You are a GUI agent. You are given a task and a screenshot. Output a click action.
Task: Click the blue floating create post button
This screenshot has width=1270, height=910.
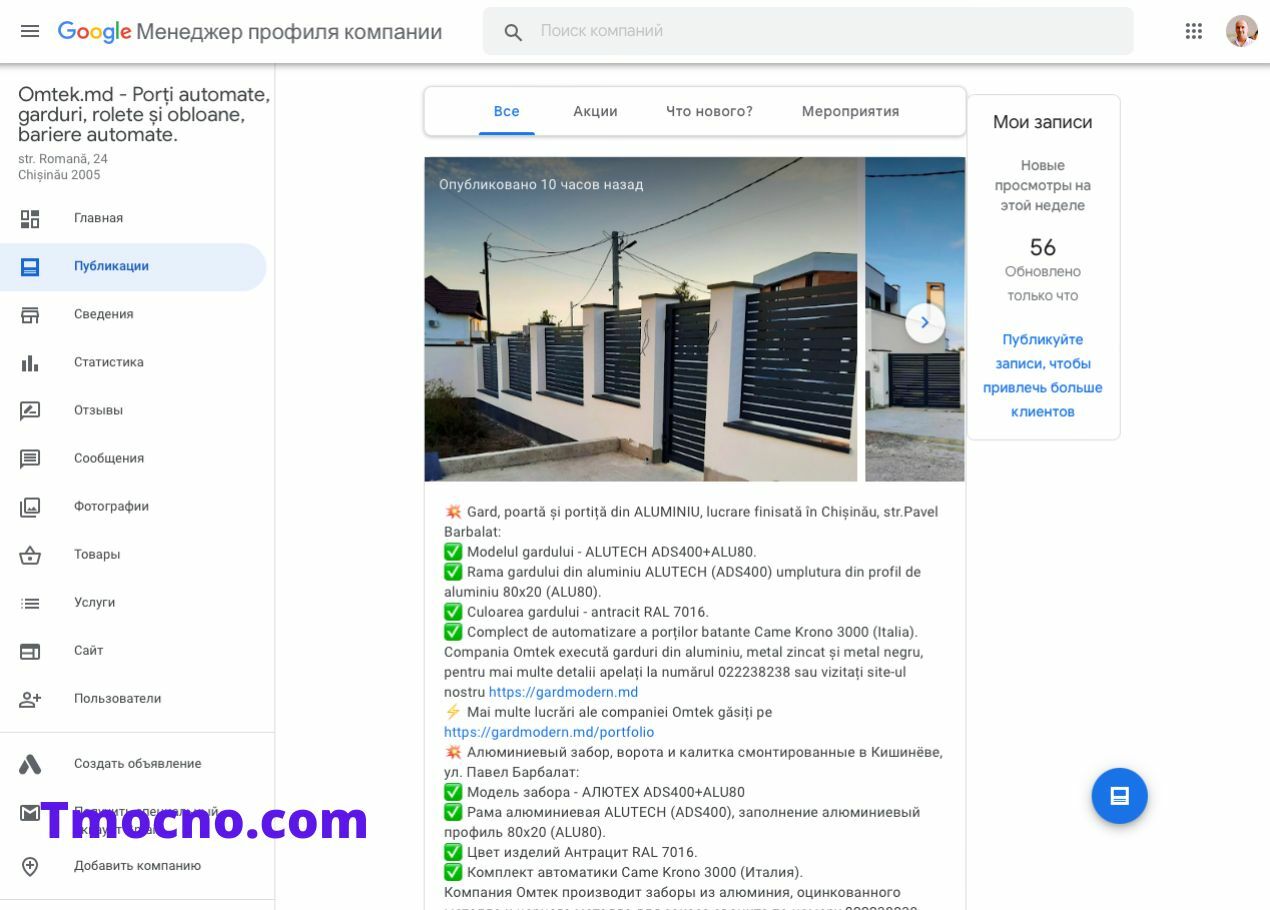pyautogui.click(x=1119, y=796)
